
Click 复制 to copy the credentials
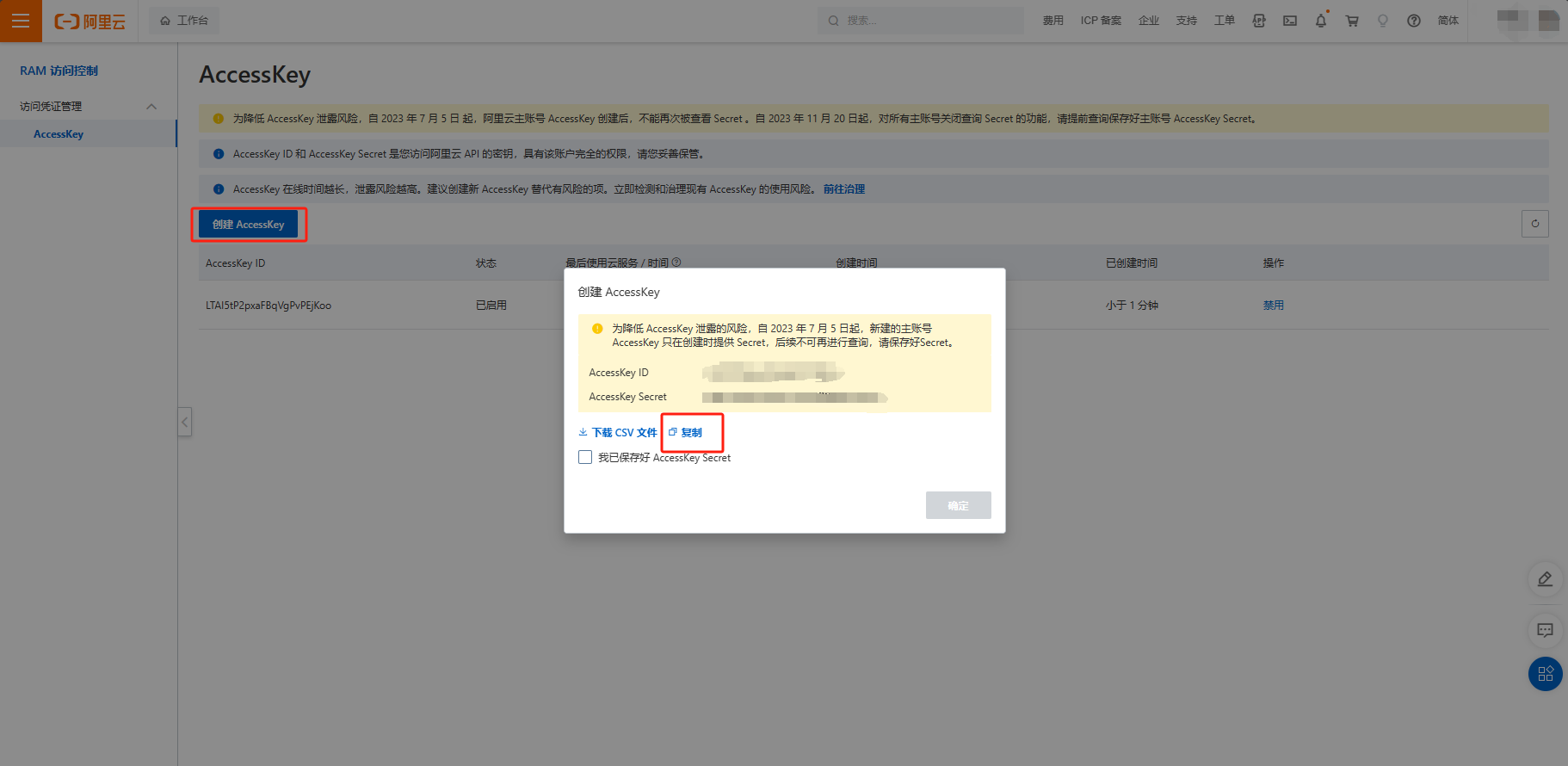click(692, 433)
